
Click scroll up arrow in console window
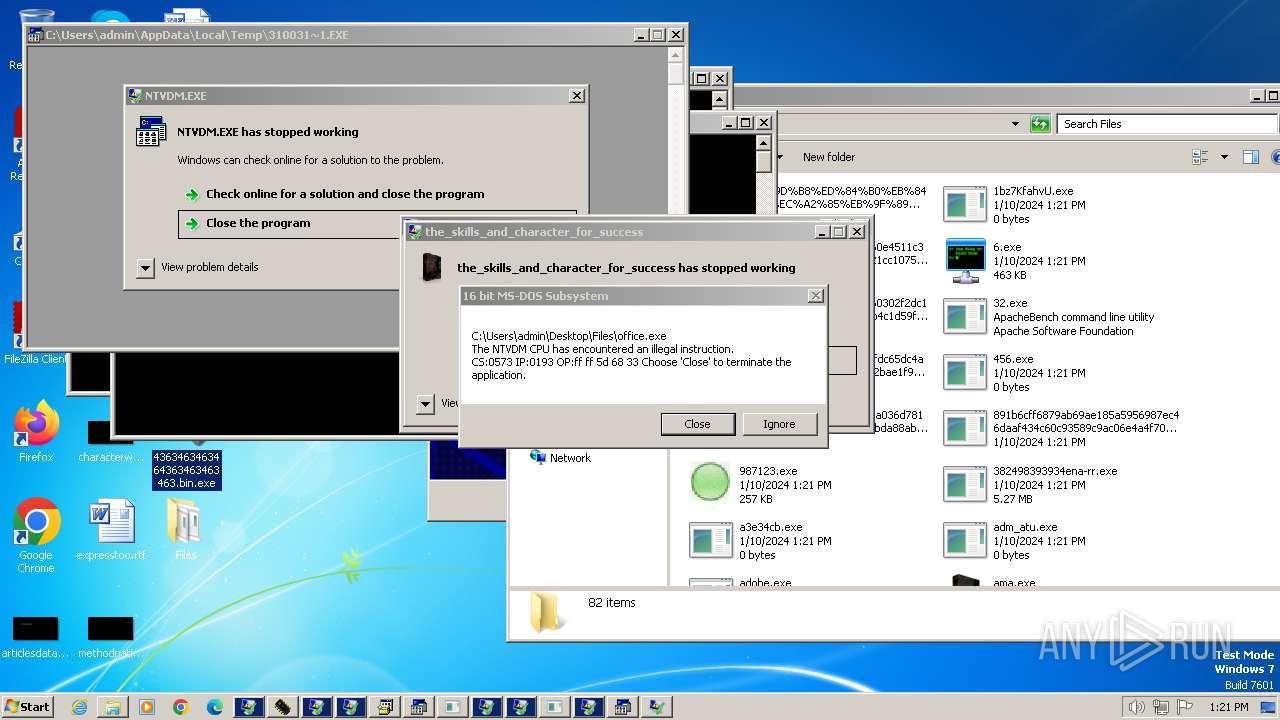click(764, 143)
